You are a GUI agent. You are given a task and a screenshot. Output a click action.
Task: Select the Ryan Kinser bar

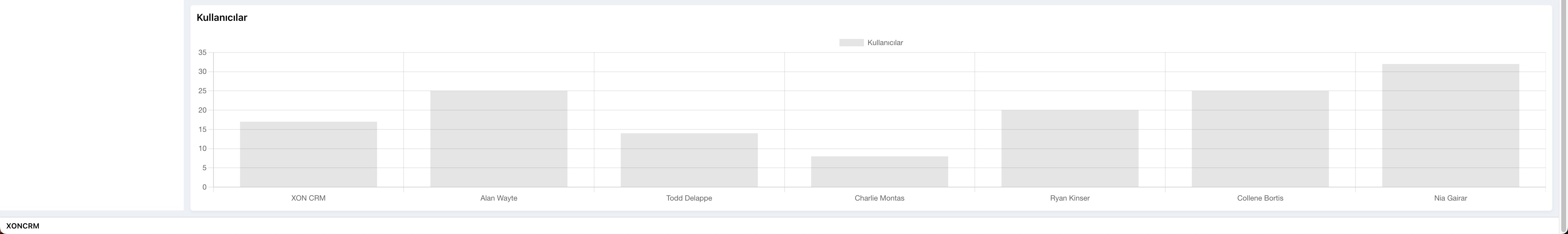point(1070,149)
